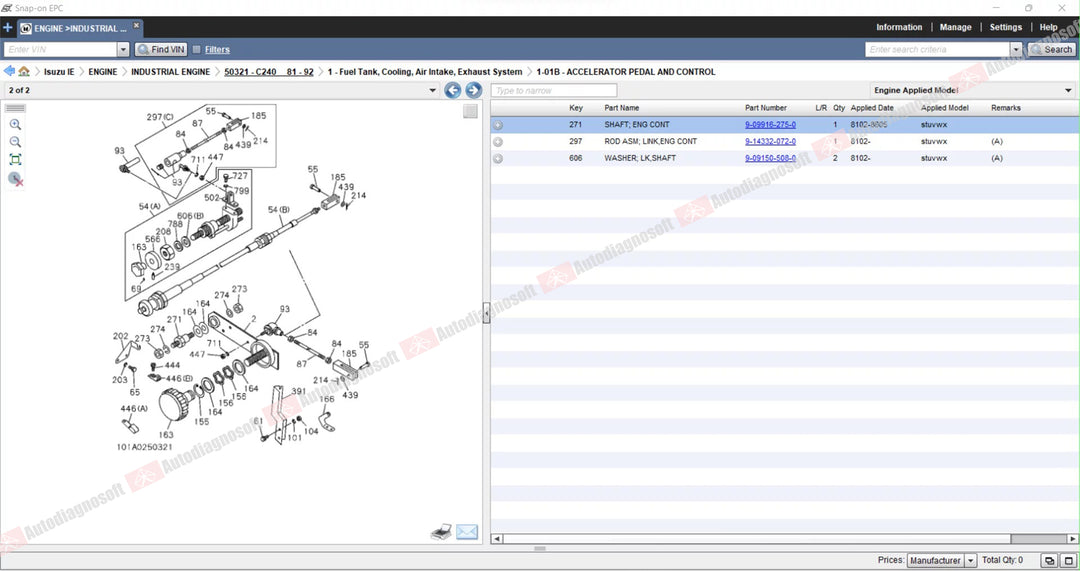Open Fuel Tank, Cooling, Air Intake breadcrumb
Screen dimensions: 1080x571
point(425,72)
